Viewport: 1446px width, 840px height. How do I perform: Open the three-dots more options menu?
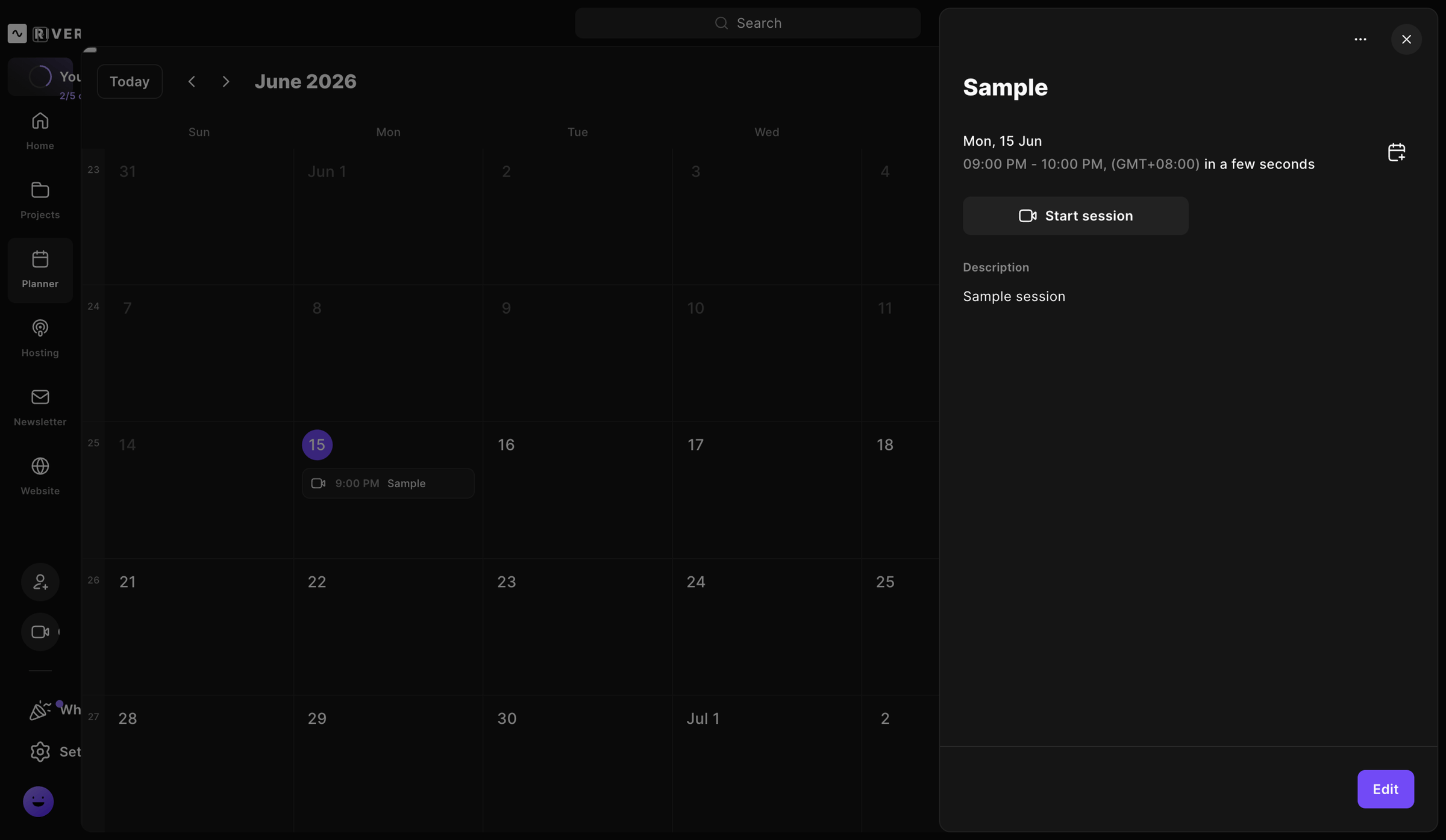click(x=1360, y=39)
